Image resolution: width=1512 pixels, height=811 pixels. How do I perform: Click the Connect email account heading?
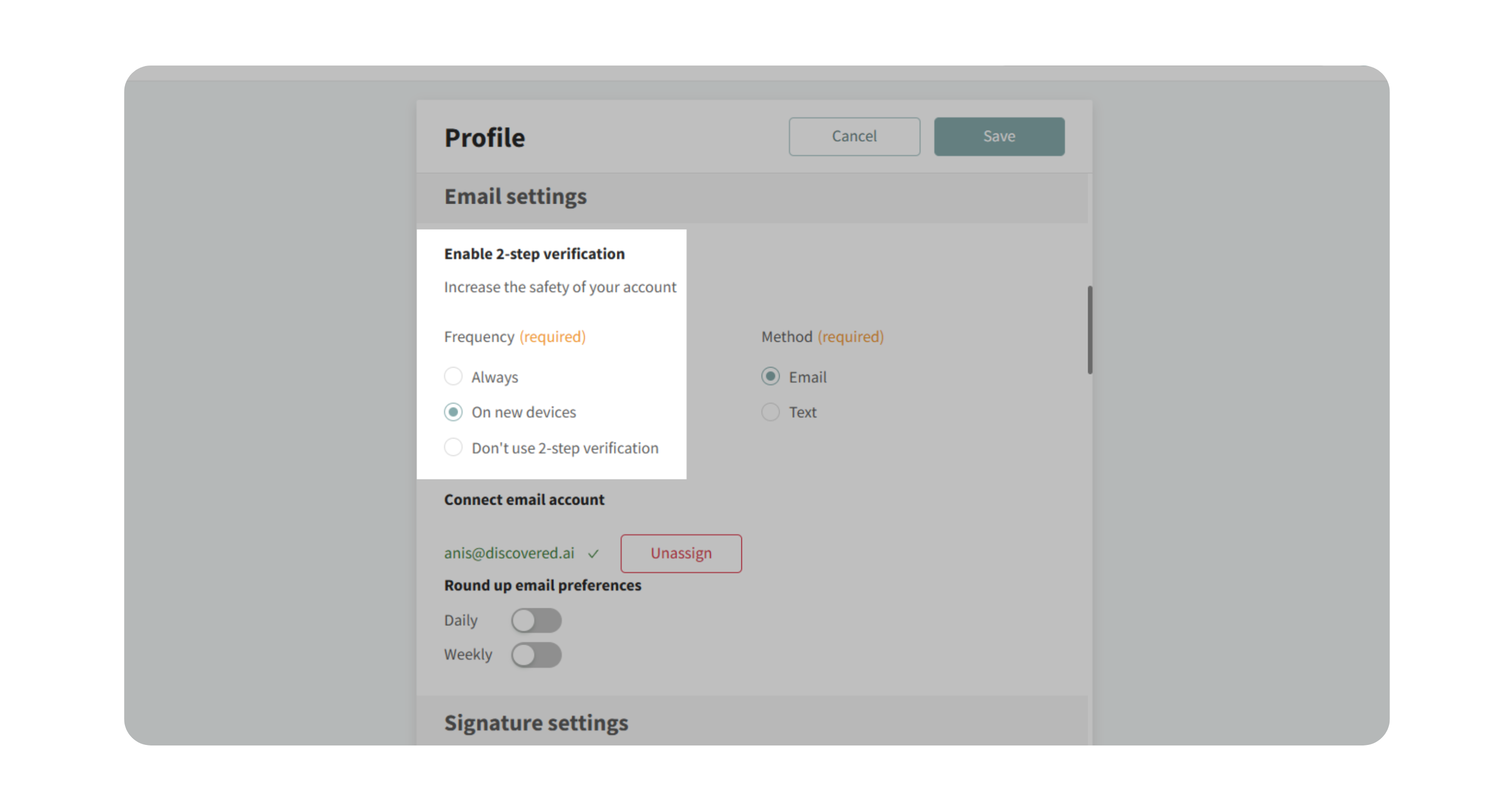(x=524, y=500)
